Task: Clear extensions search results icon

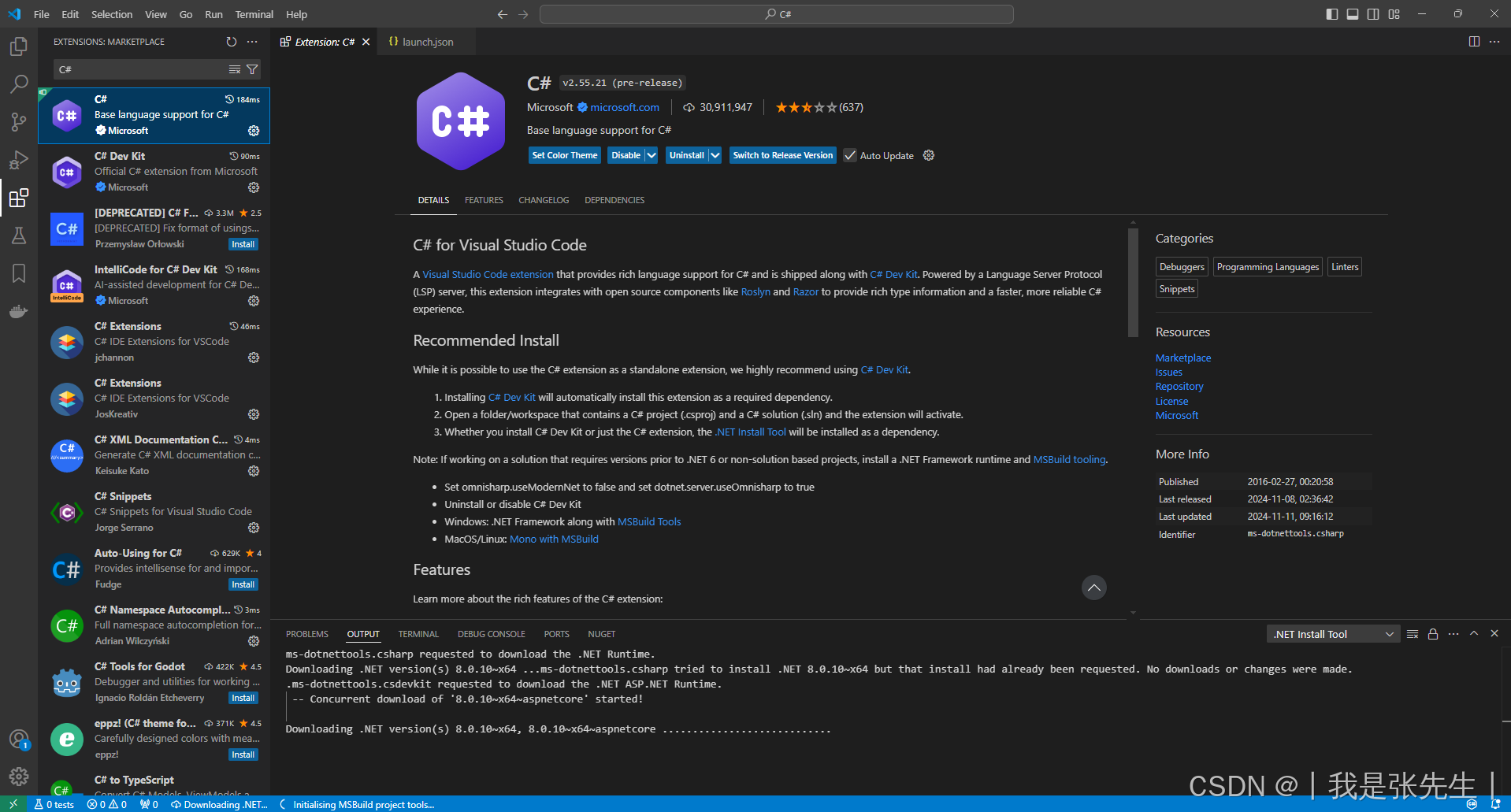Action: click(x=235, y=69)
